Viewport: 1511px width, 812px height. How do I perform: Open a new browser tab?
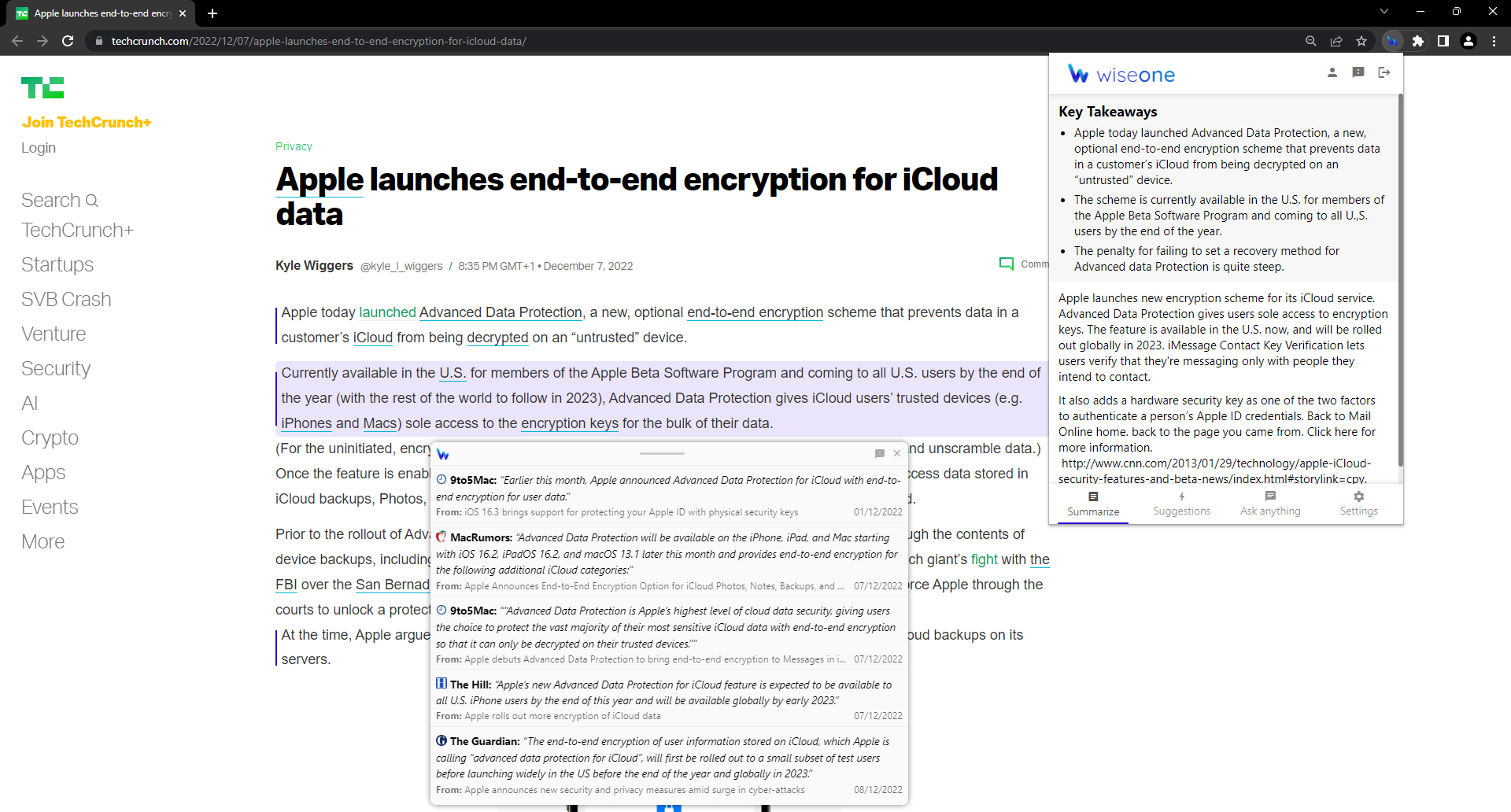coord(212,13)
